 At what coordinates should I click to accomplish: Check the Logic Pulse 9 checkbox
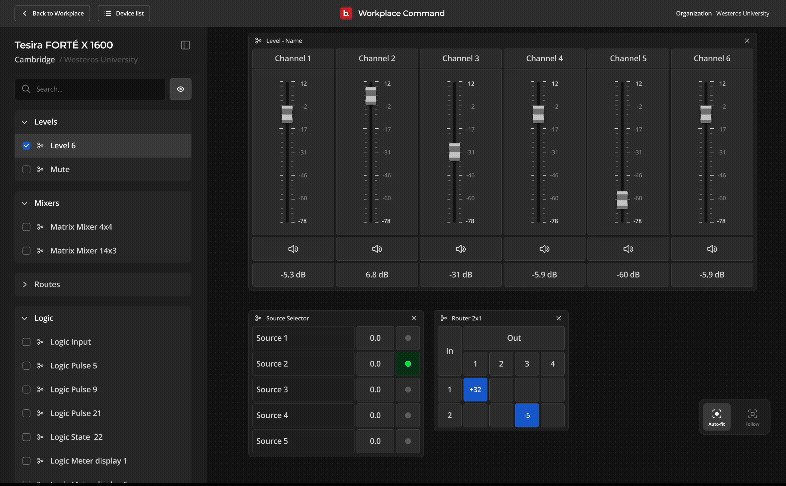pos(27,389)
